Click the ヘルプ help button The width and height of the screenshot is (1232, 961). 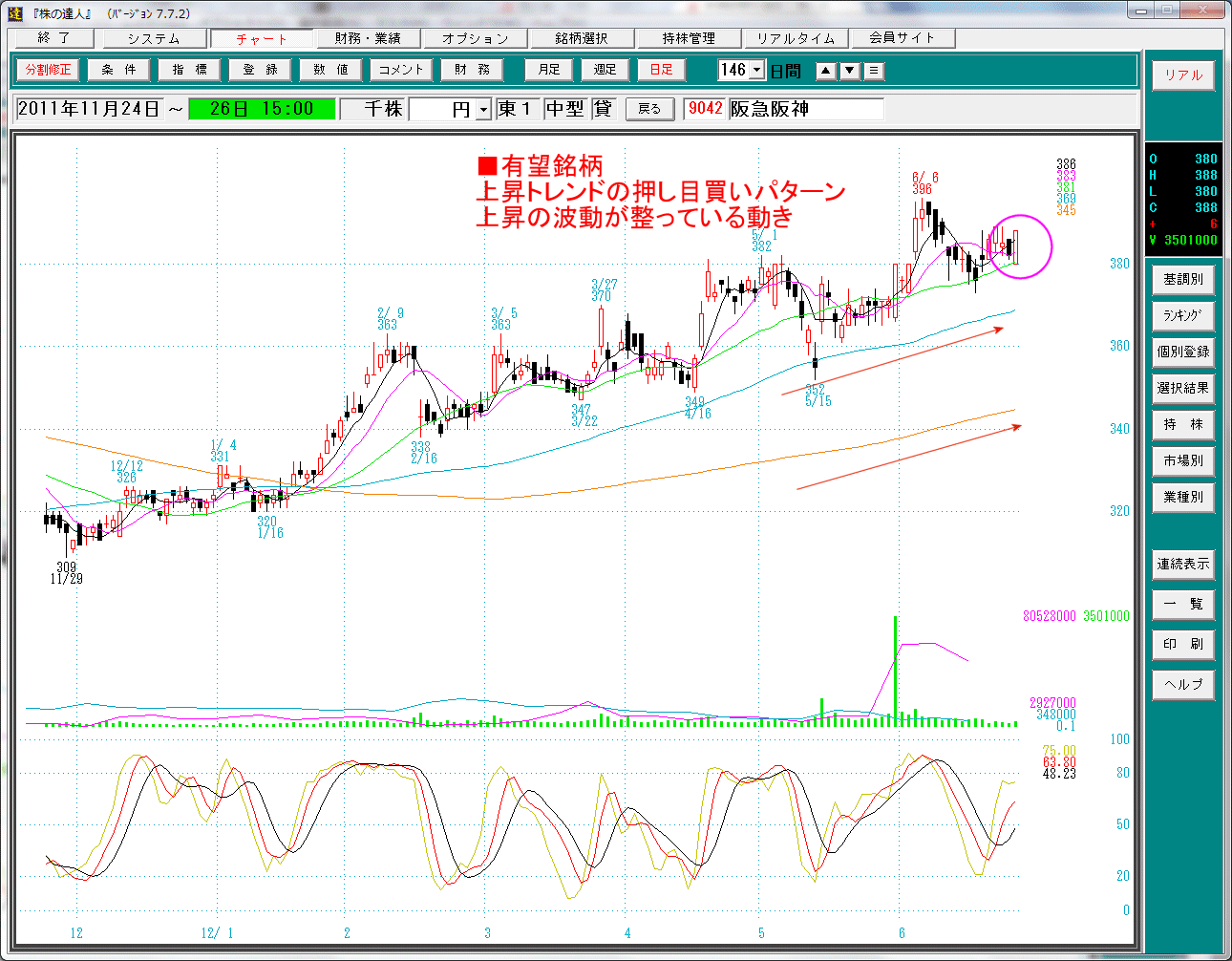pos(1183,684)
